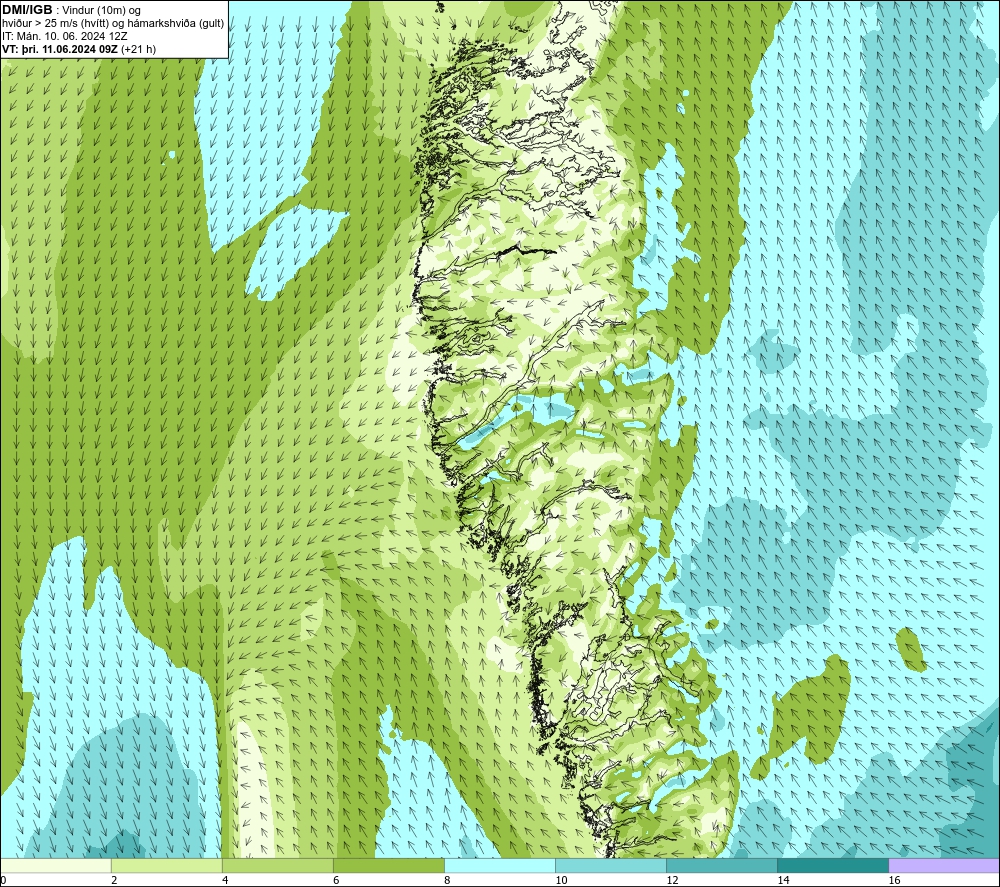This screenshot has height=887, width=1000.
Task: Click the 0–2 m/s pale yellow legend swatch
Action: pos(56,865)
